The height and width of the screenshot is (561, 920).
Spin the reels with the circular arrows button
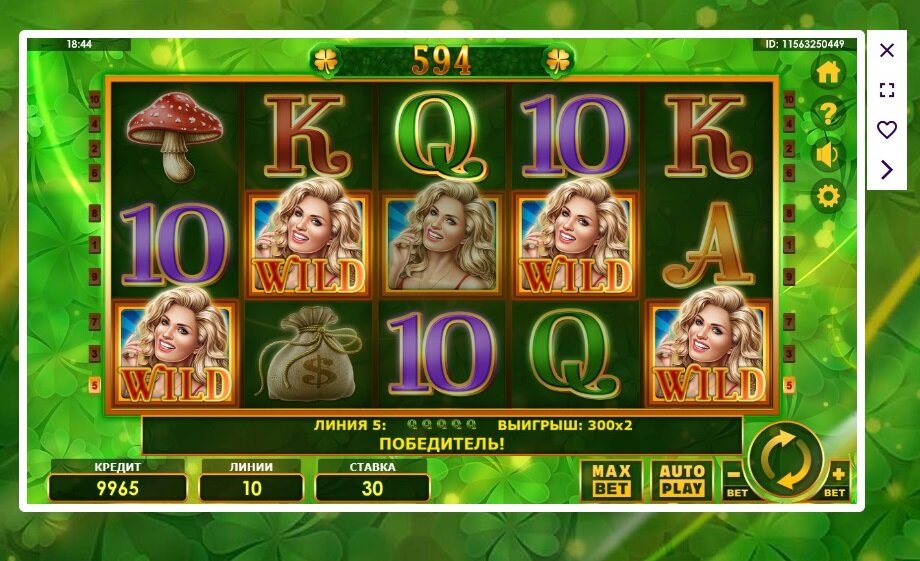pyautogui.click(x=786, y=459)
